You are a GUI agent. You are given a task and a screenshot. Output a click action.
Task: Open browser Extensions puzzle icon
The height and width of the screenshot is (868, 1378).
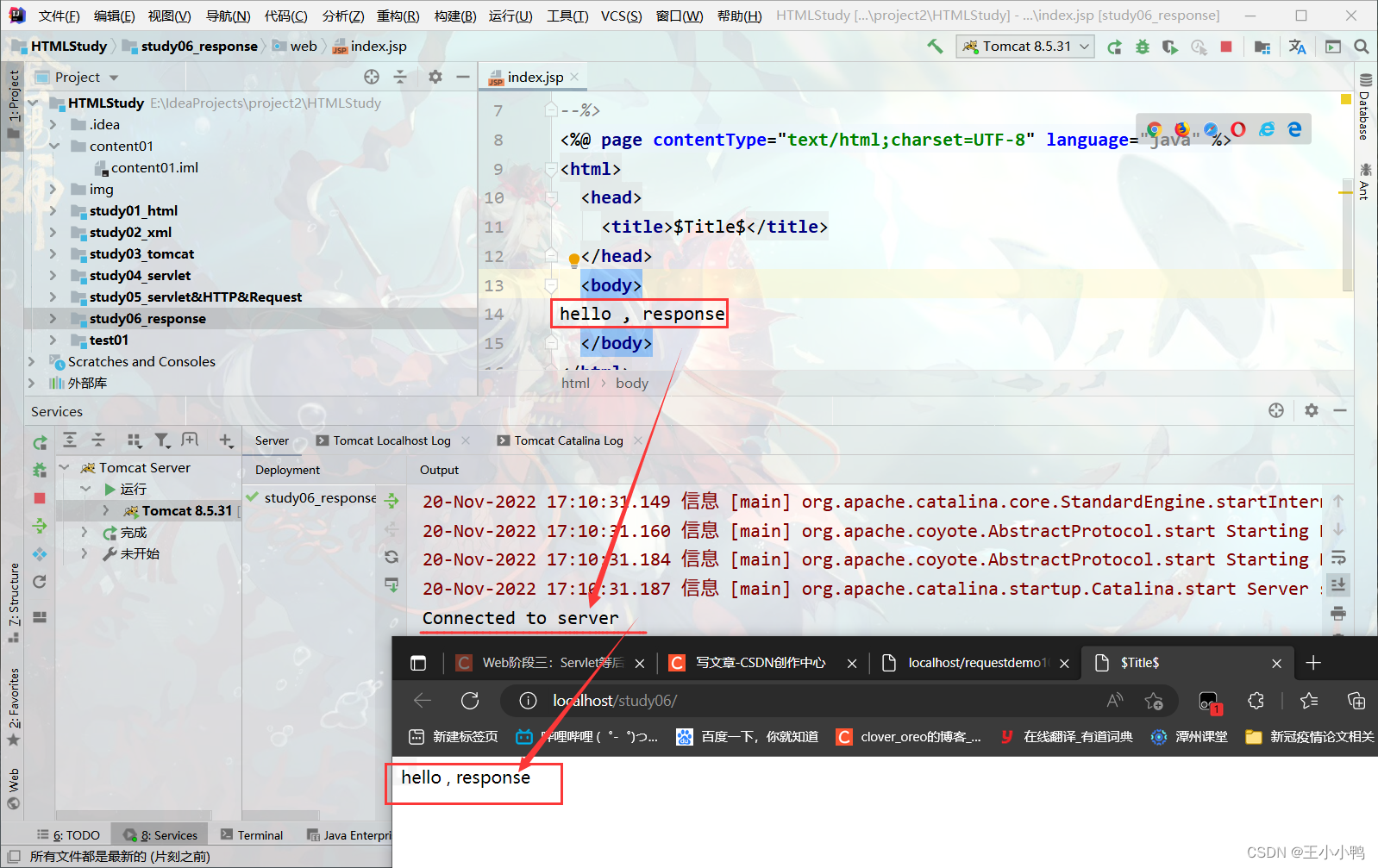1256,701
